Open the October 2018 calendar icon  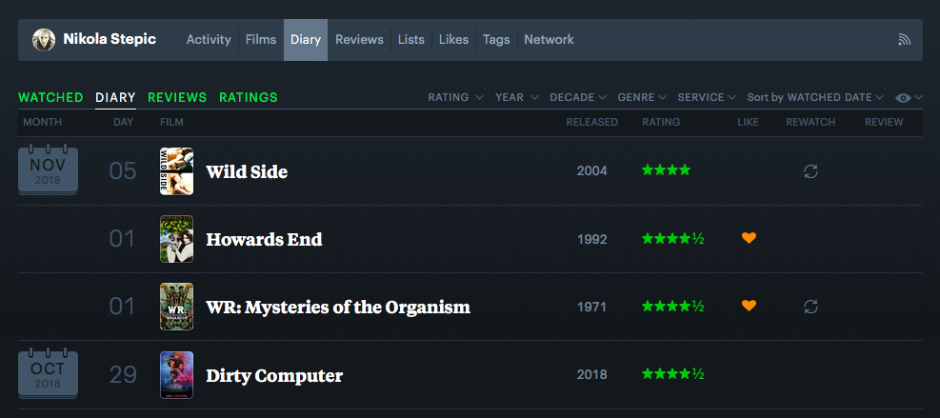point(48,374)
